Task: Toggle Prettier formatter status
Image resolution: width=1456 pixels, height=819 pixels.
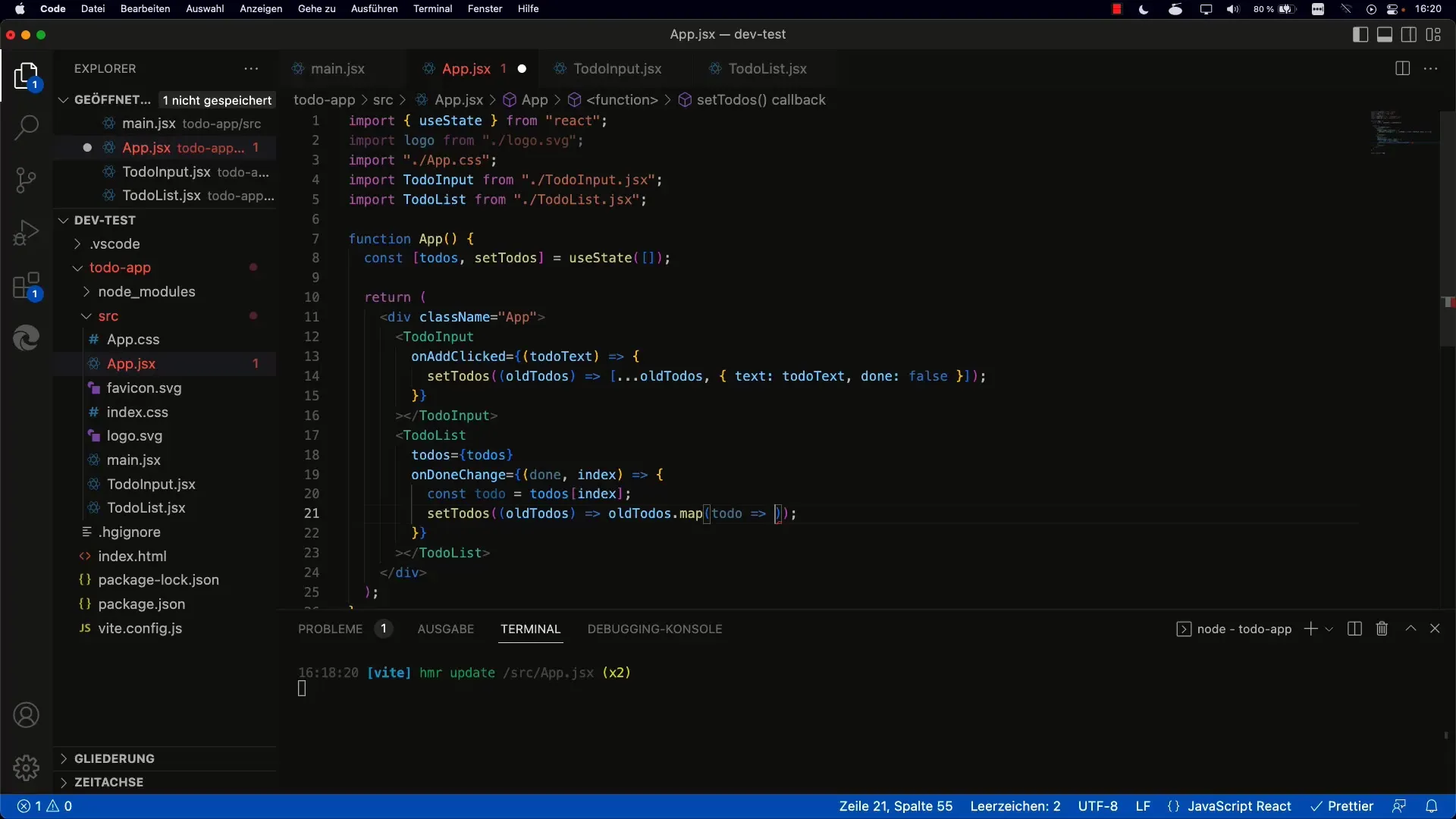Action: click(x=1342, y=806)
